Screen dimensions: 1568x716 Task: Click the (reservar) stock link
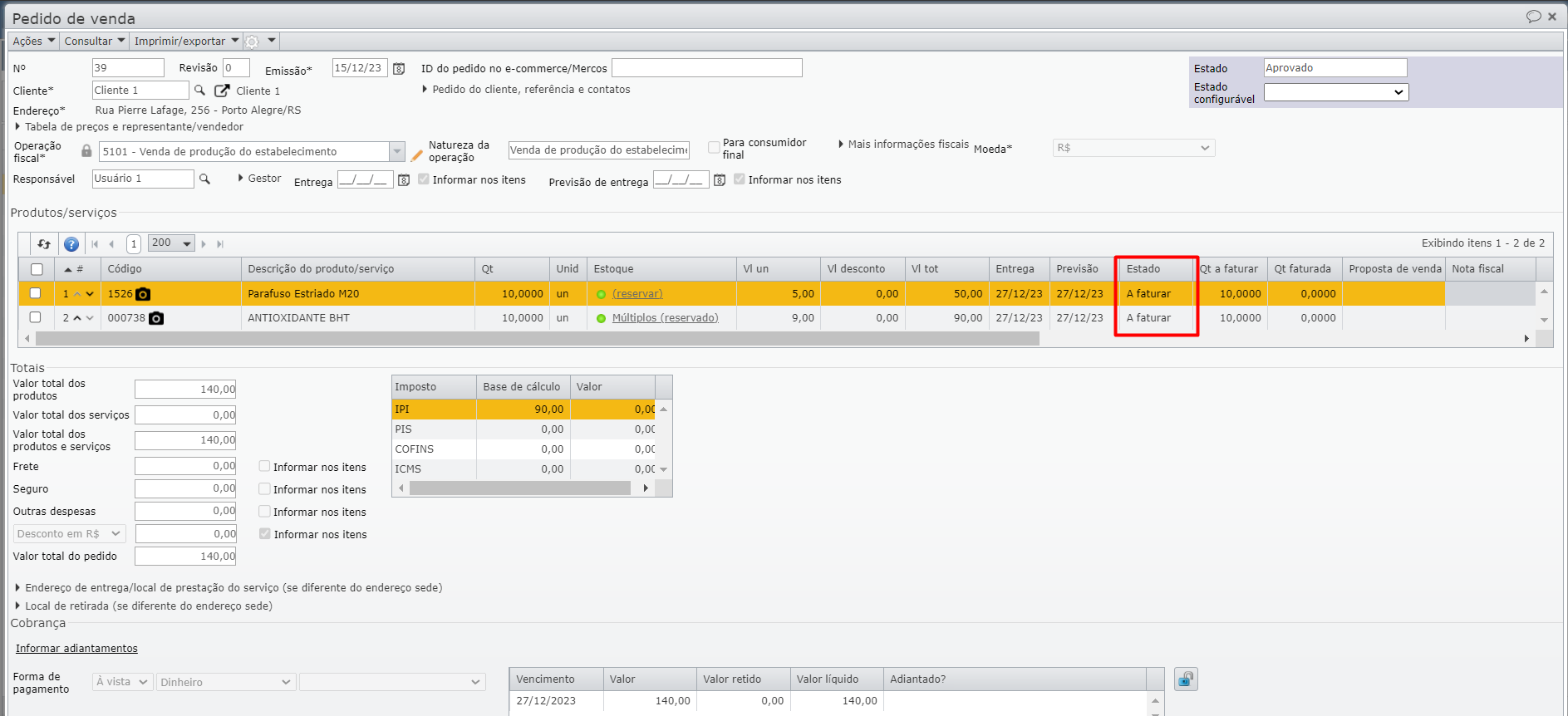(637, 294)
